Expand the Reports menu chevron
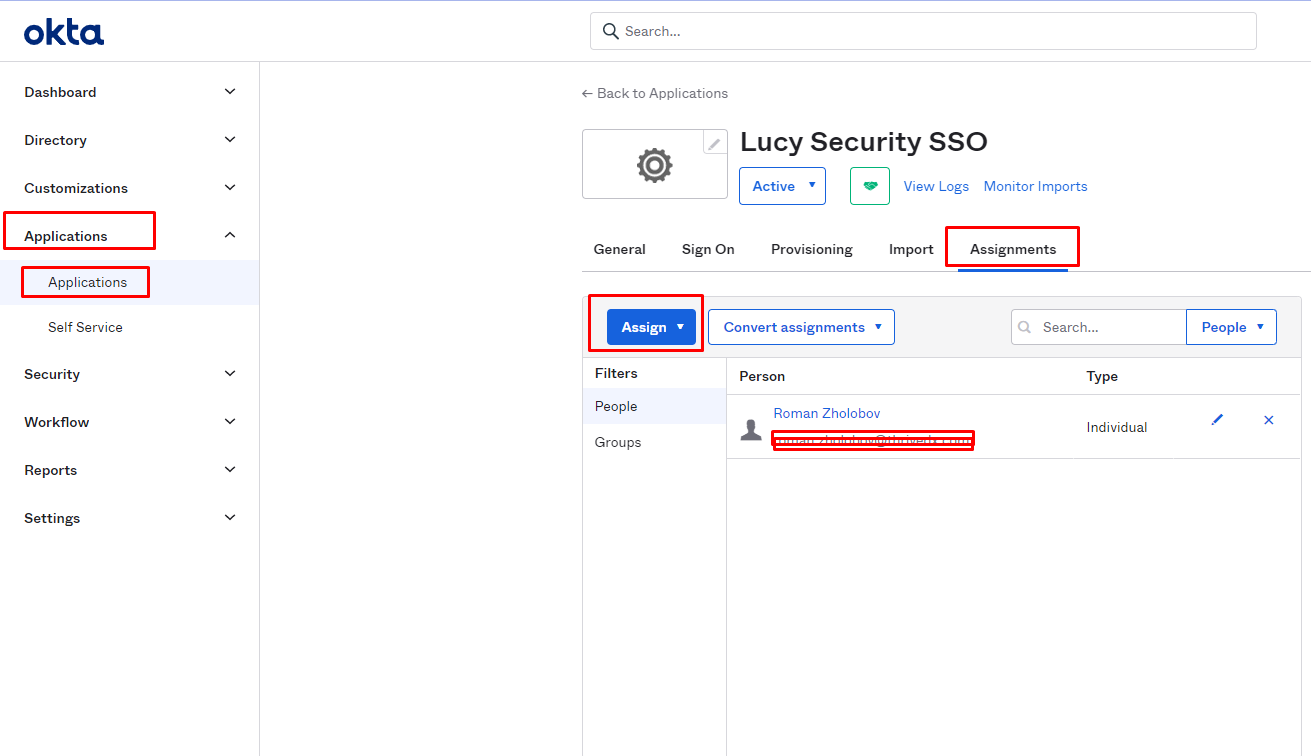 click(x=230, y=470)
